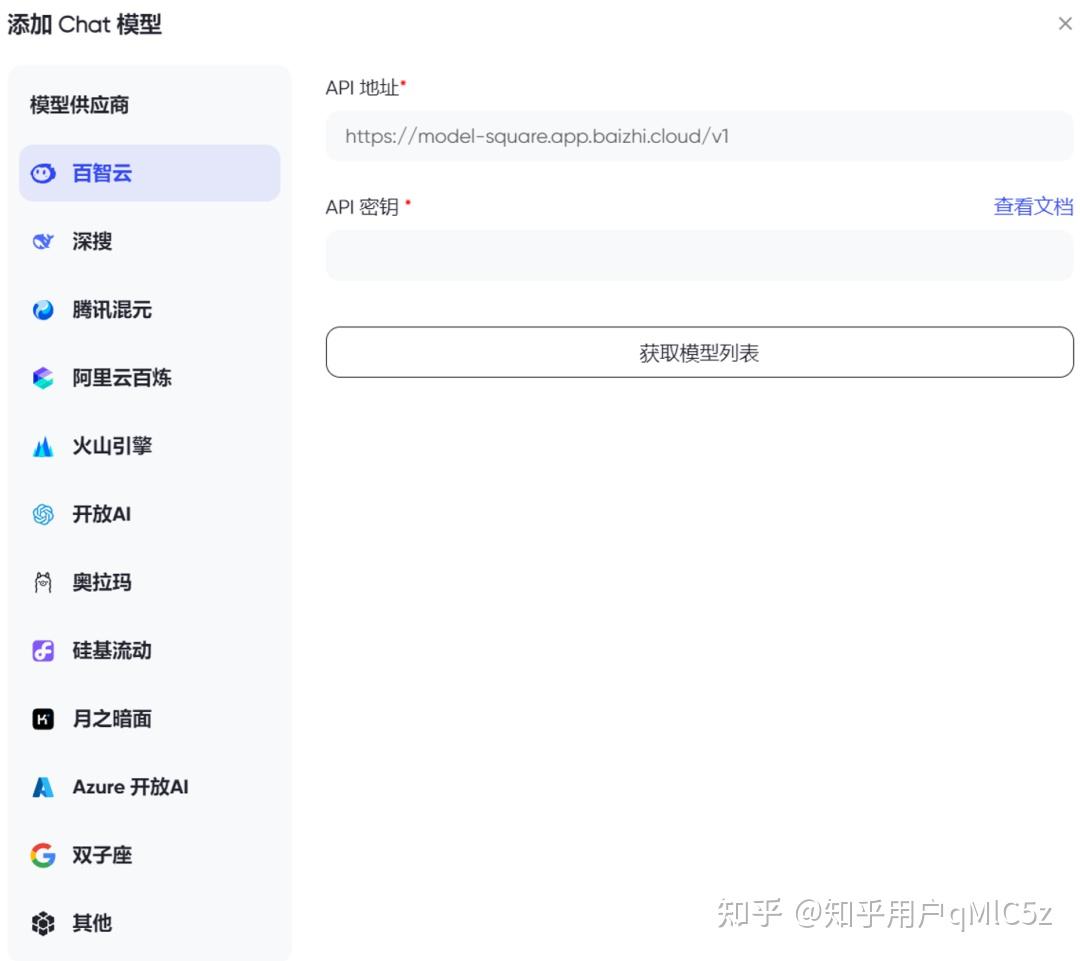Click the 深搜 whale icon
The image size is (1080, 961).
coord(43,242)
